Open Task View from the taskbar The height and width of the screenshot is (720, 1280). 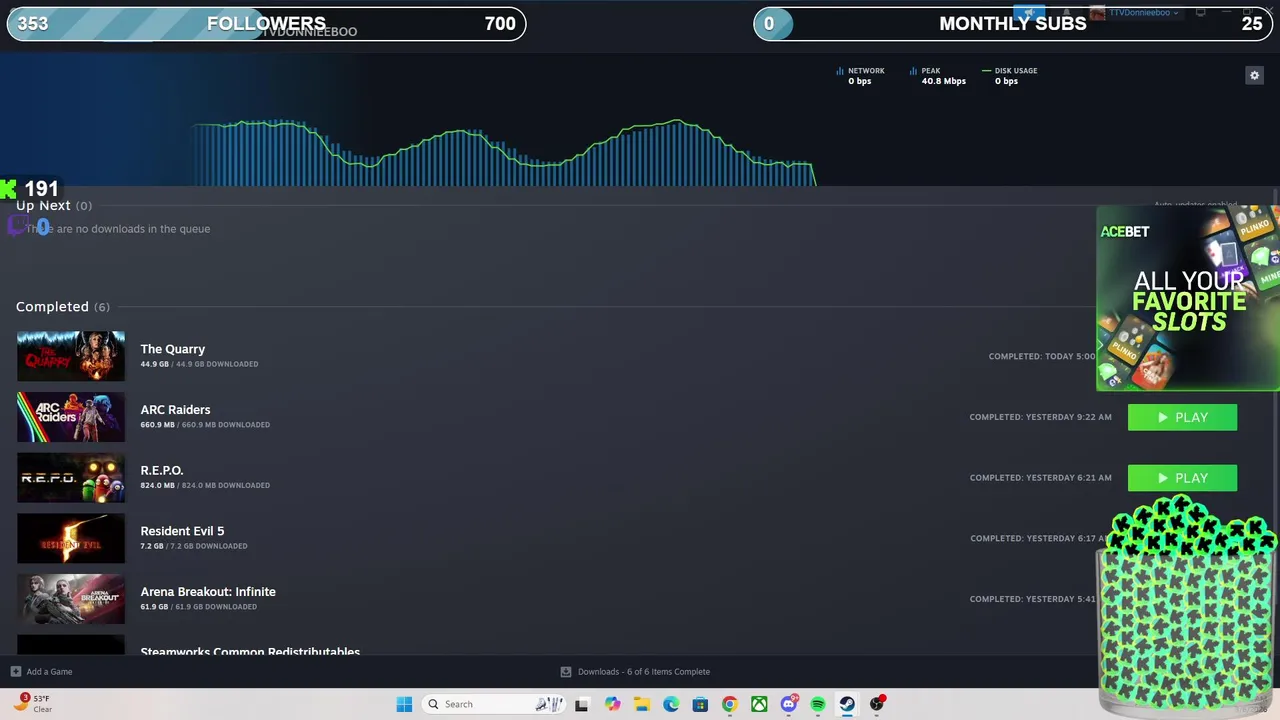coord(581,704)
